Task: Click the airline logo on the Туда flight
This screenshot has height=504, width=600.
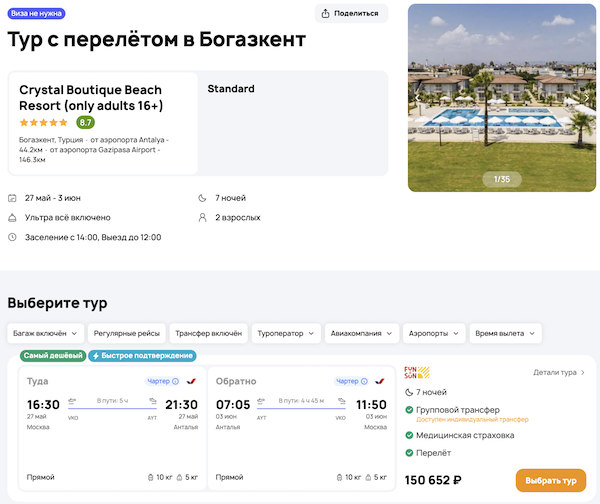Action: tap(191, 381)
